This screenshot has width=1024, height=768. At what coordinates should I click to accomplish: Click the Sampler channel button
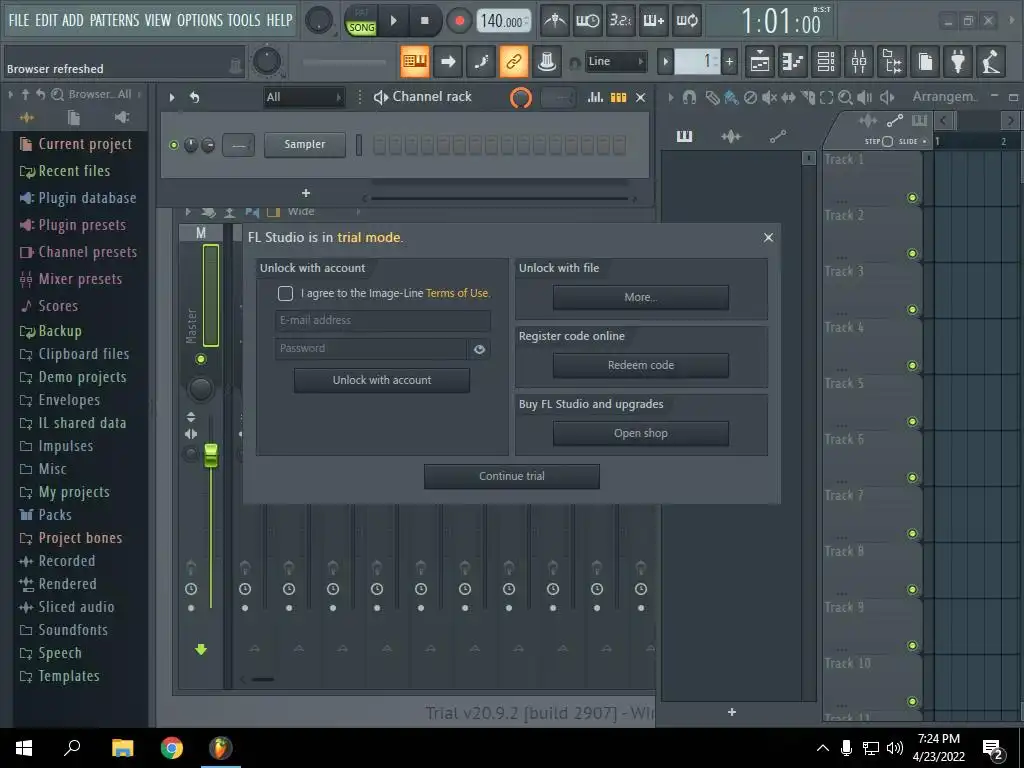pyautogui.click(x=305, y=144)
